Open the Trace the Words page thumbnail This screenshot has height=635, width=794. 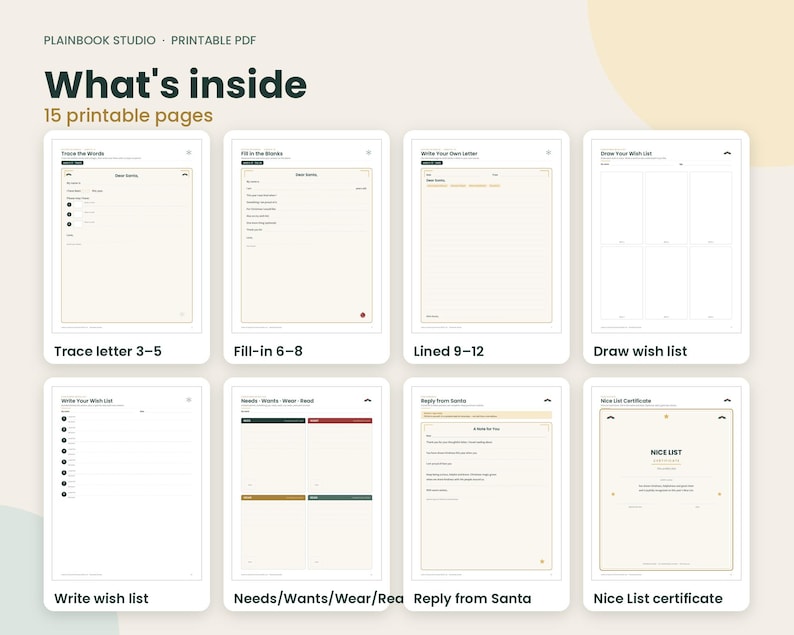127,236
